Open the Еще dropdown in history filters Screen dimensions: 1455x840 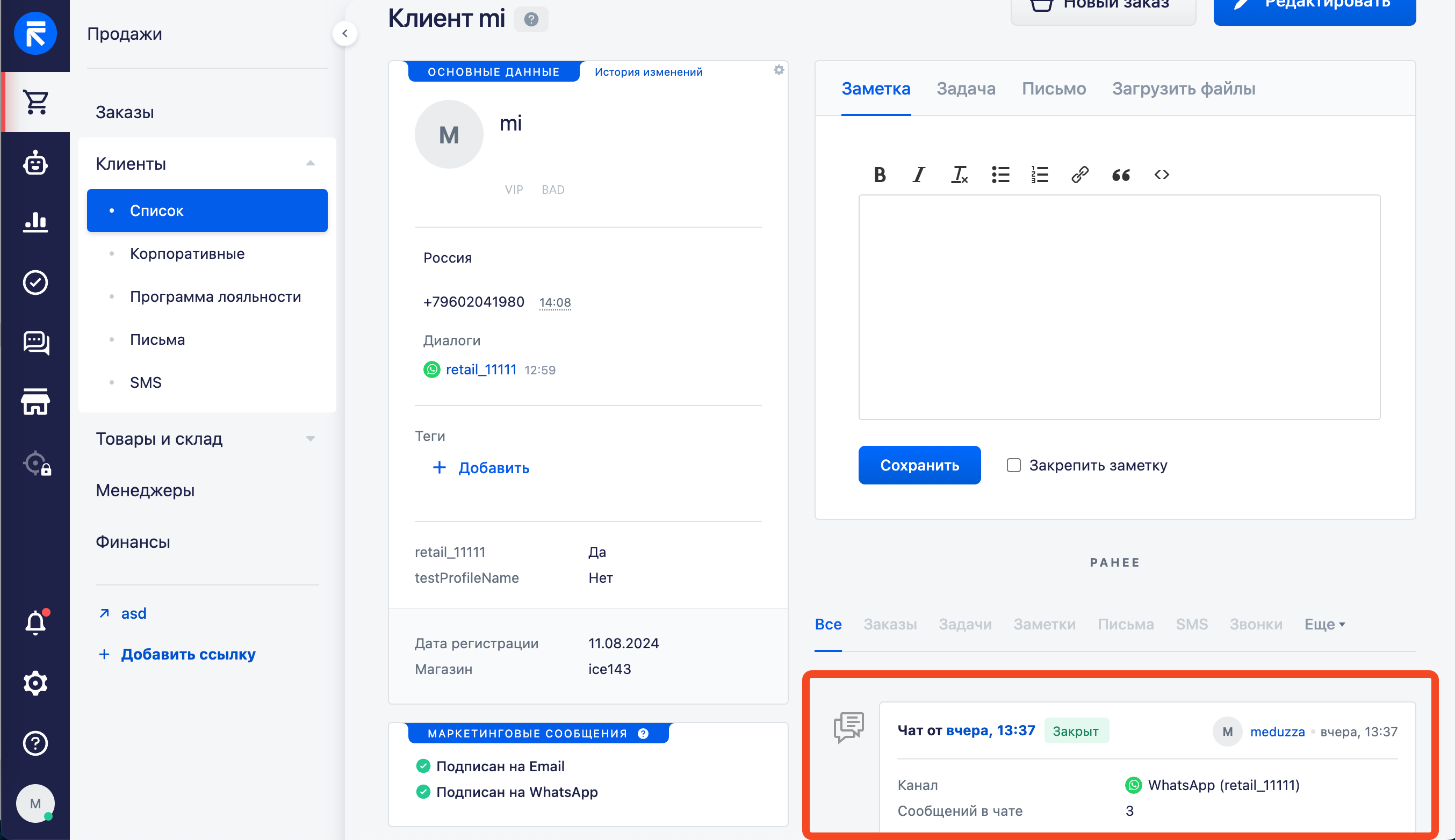[1324, 624]
